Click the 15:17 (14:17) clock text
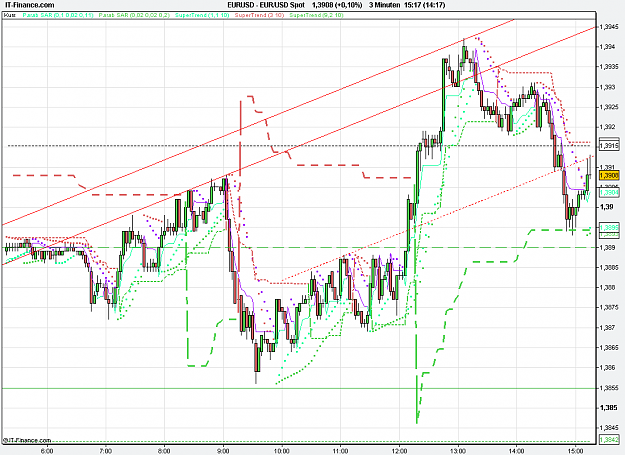This screenshot has width=625, height=455. 426,5
